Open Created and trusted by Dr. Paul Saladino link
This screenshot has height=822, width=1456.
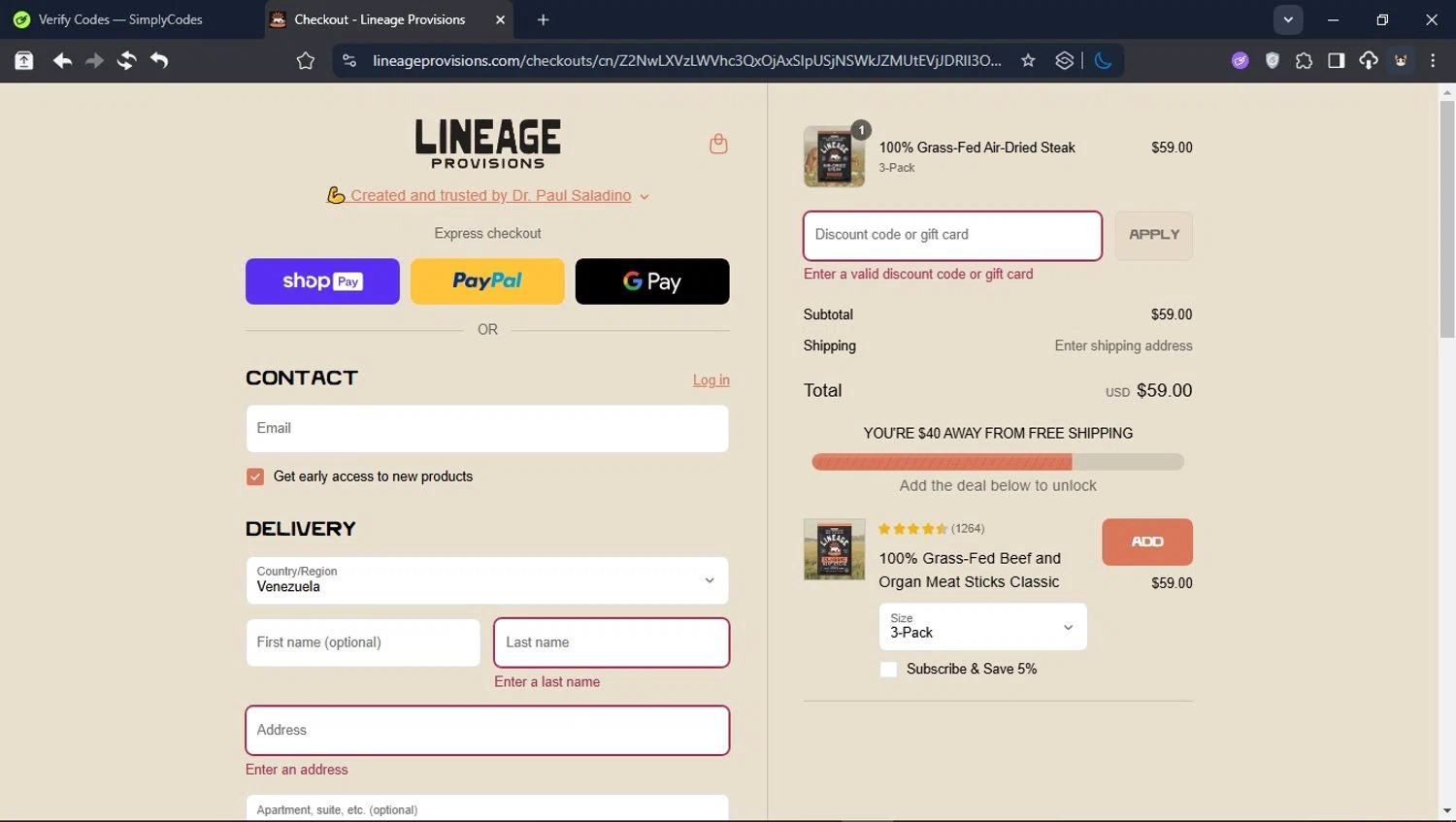point(491,195)
